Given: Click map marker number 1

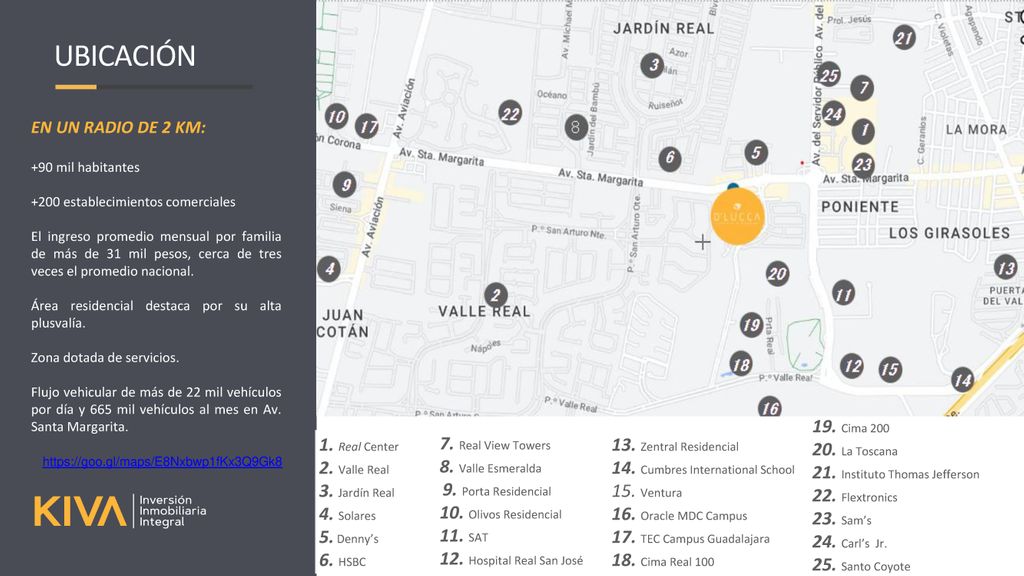Looking at the screenshot, I should point(863,131).
